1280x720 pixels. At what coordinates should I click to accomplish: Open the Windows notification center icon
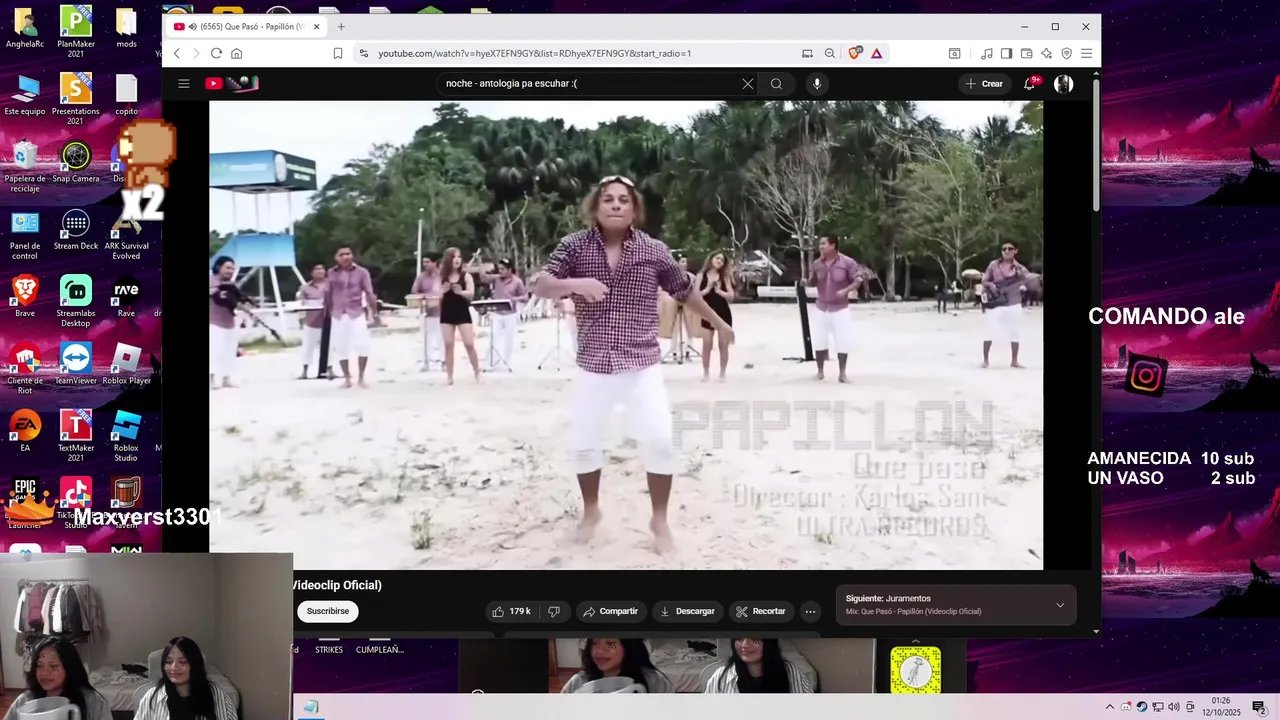pyautogui.click(x=1259, y=707)
